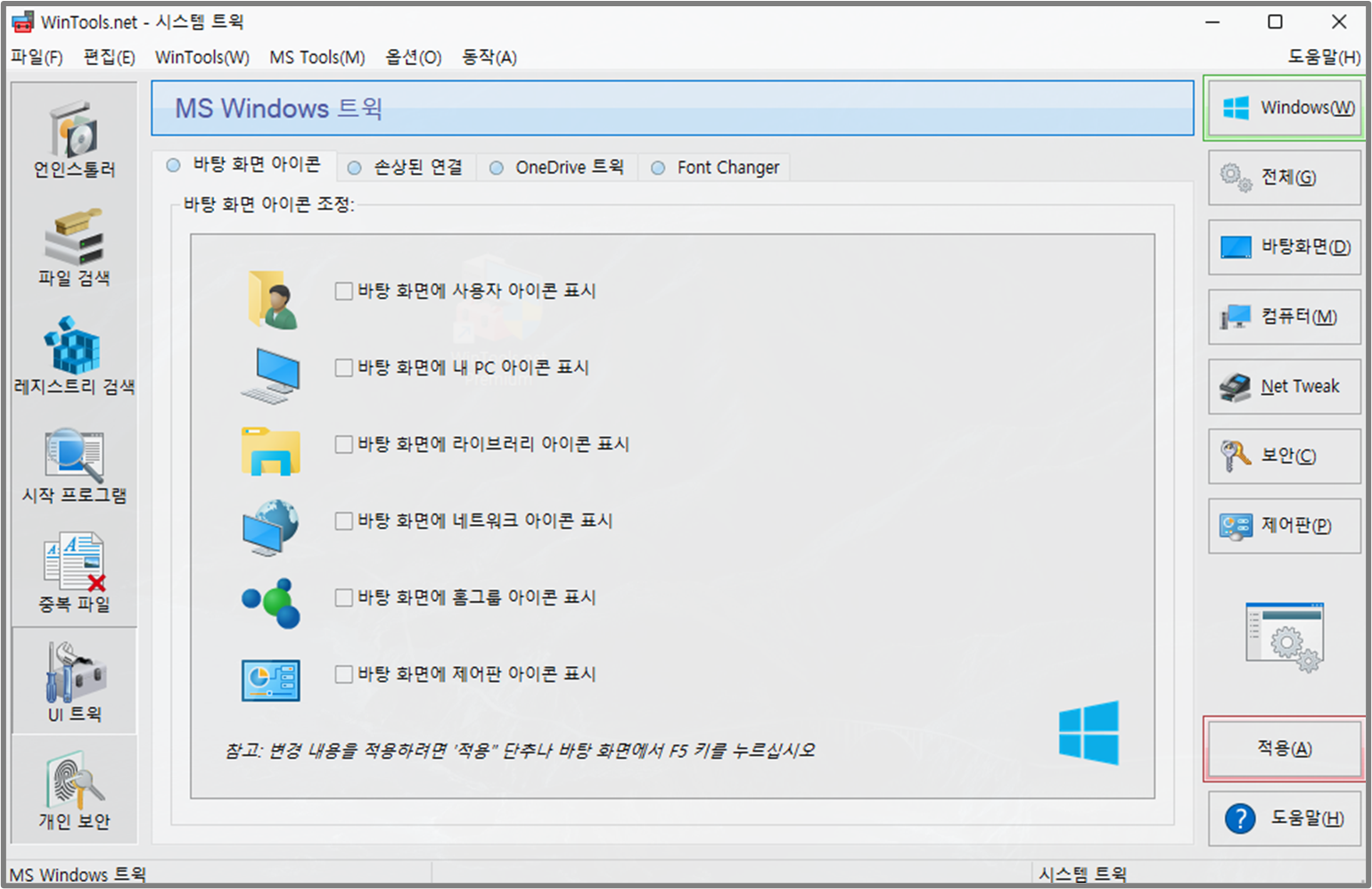The height and width of the screenshot is (889, 1372).
Task: Click the user folder icon
Action: (272, 300)
